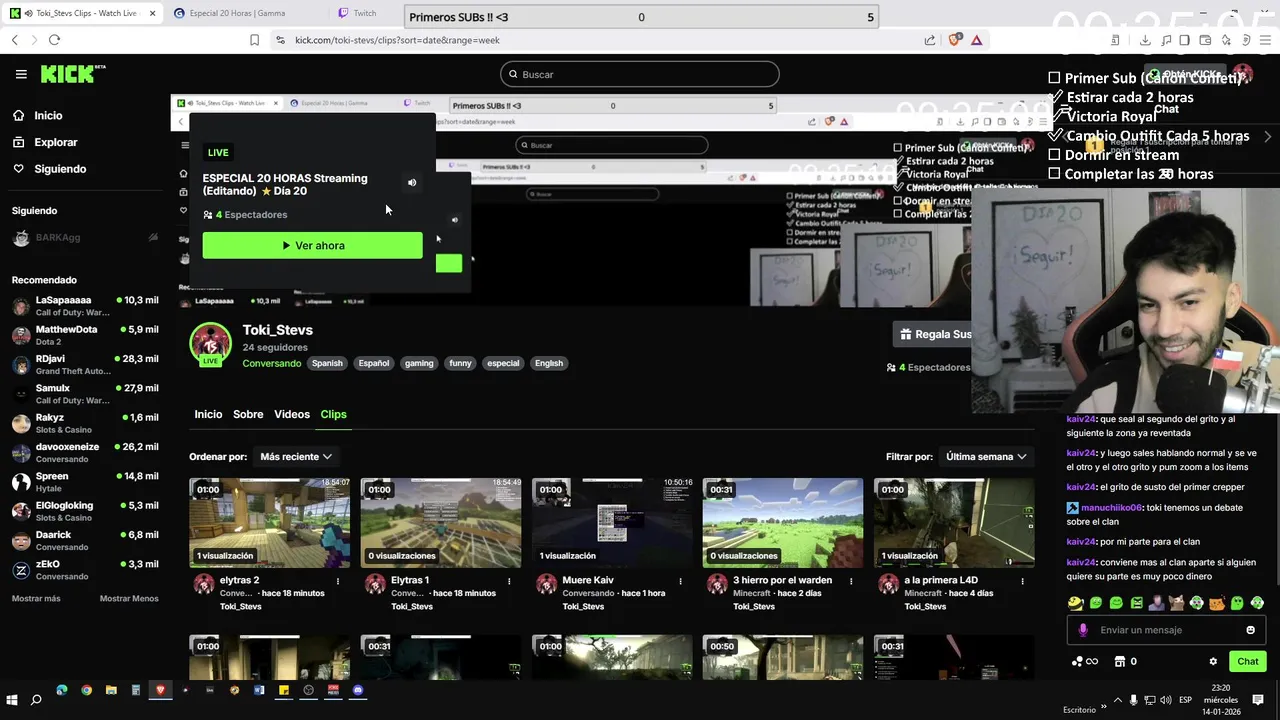Open Brave Rewards triangle icon
1280x720 pixels.
(977, 40)
